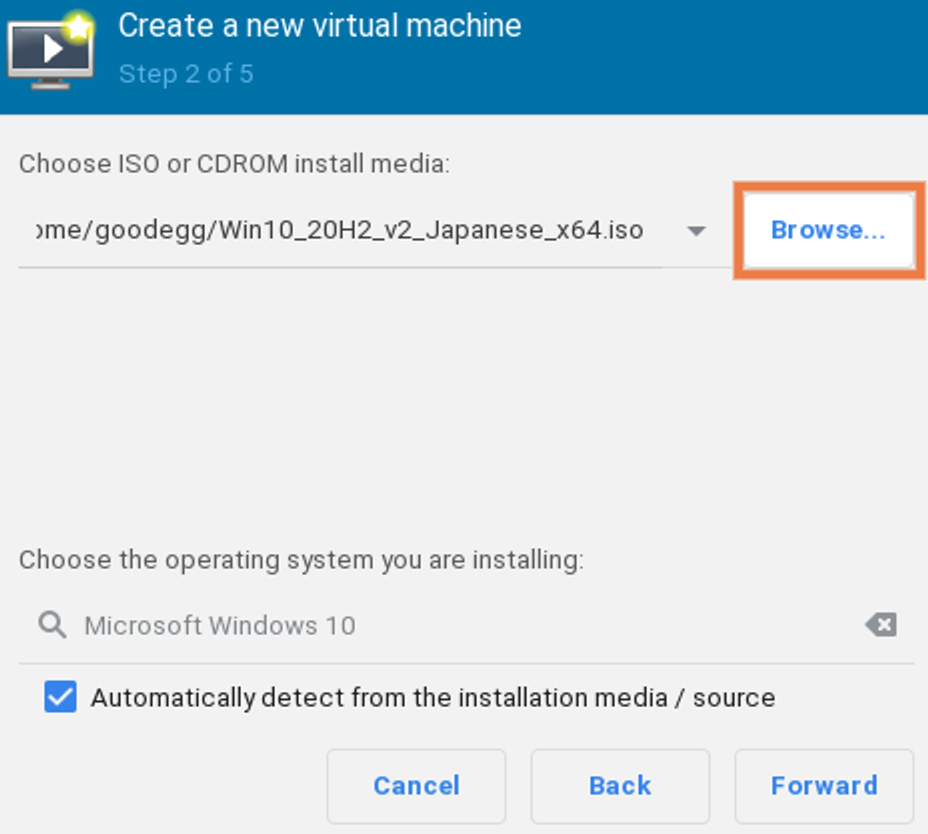Click the 'Step 2 of 5' subtitle
This screenshot has height=834, width=928.
186,74
